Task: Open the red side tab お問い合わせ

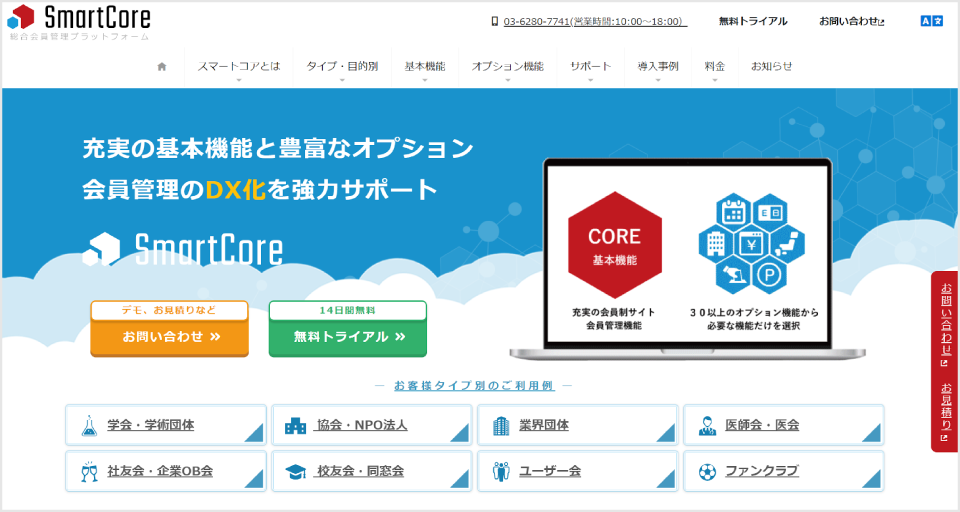Action: pos(946,325)
